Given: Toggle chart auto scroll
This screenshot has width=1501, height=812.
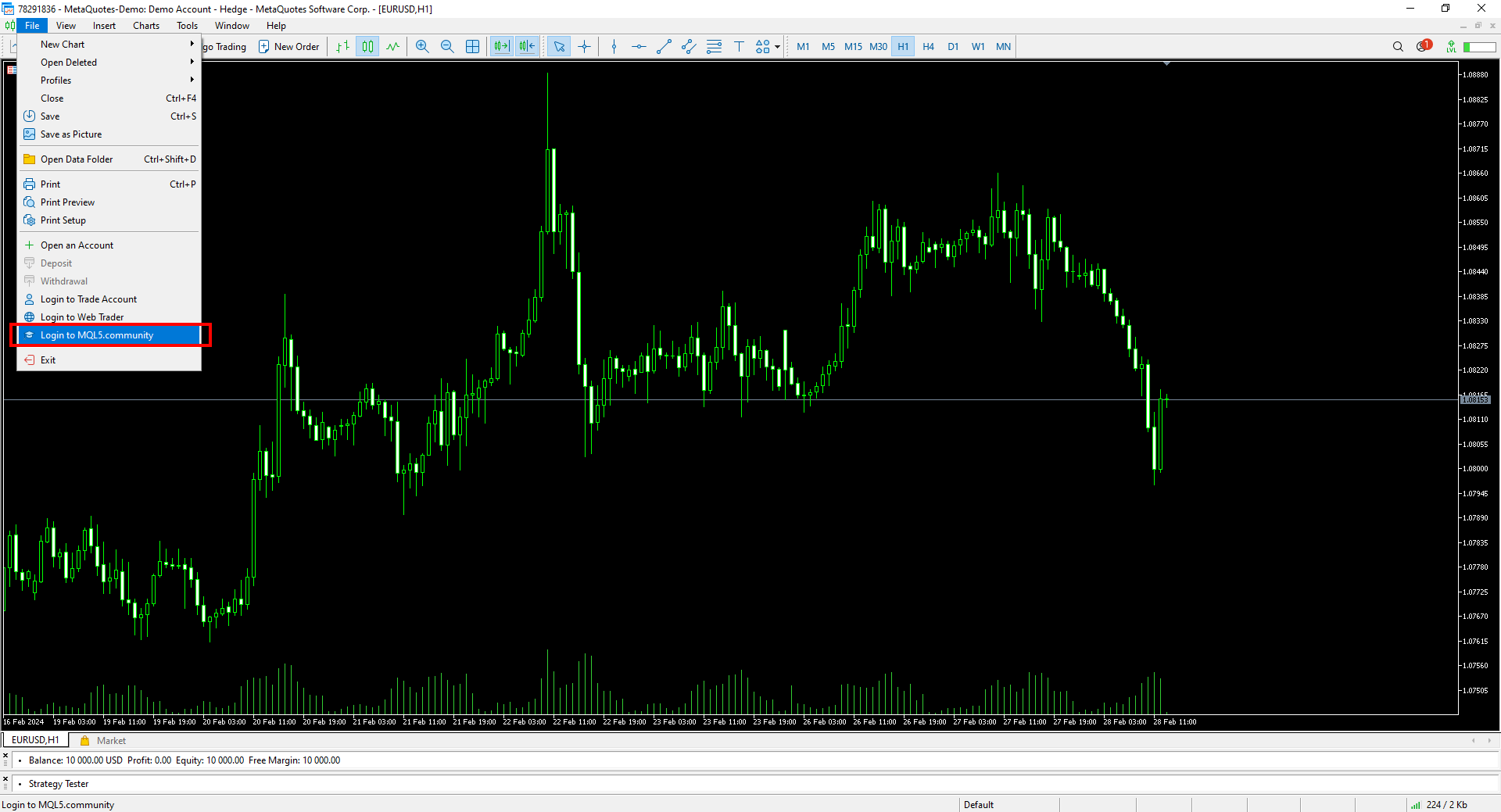Looking at the screenshot, I should [x=502, y=47].
